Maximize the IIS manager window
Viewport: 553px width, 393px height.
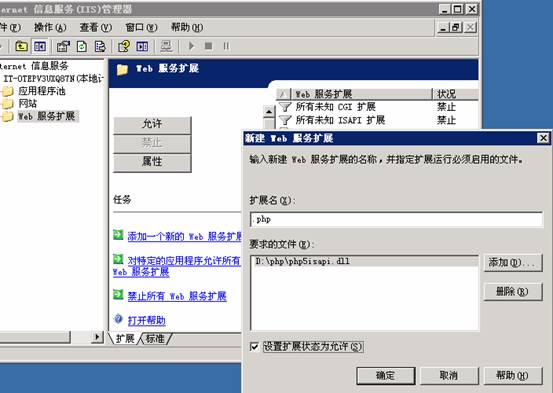[x=457, y=9]
